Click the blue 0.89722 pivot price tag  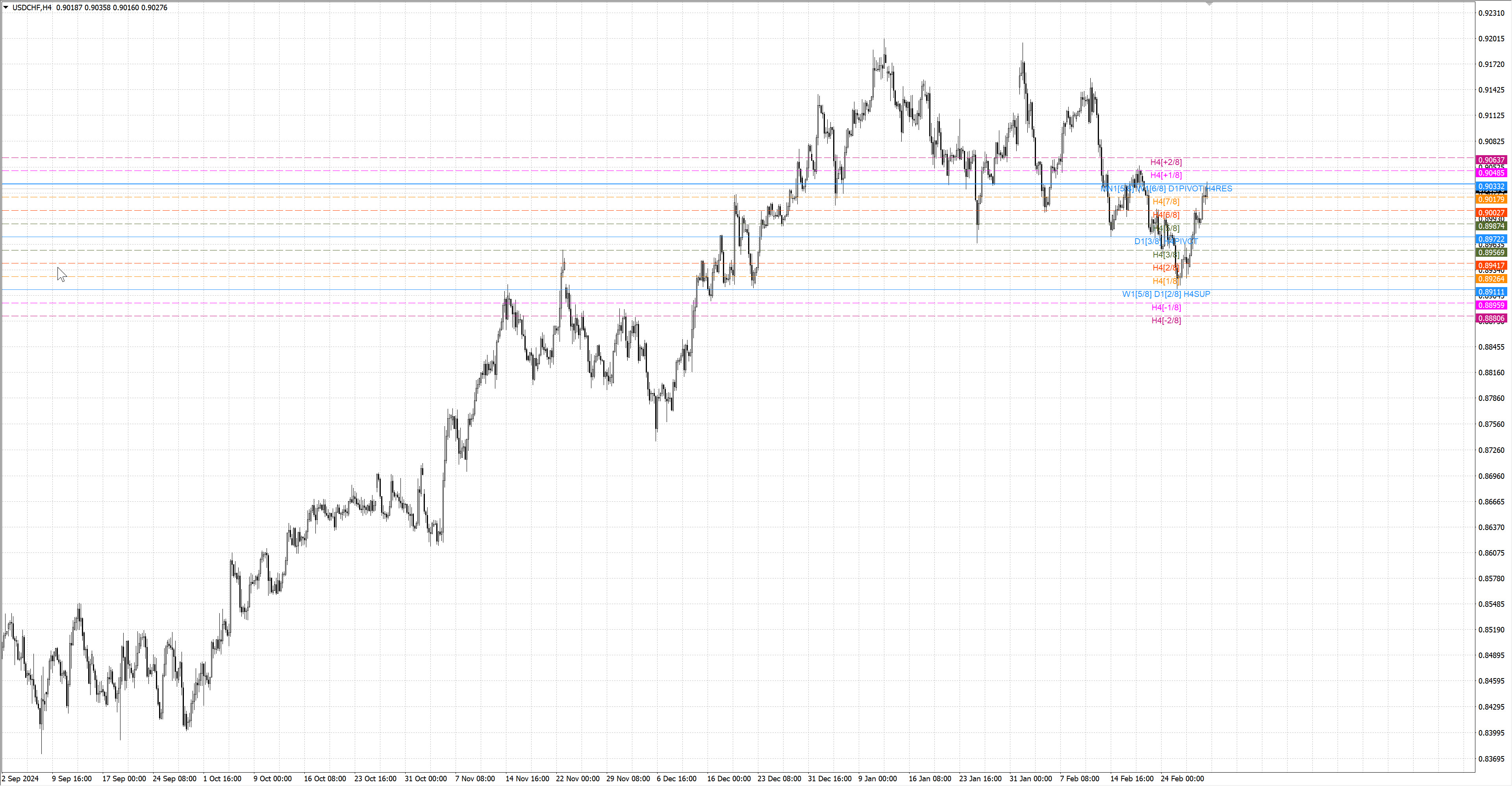pyautogui.click(x=1491, y=239)
